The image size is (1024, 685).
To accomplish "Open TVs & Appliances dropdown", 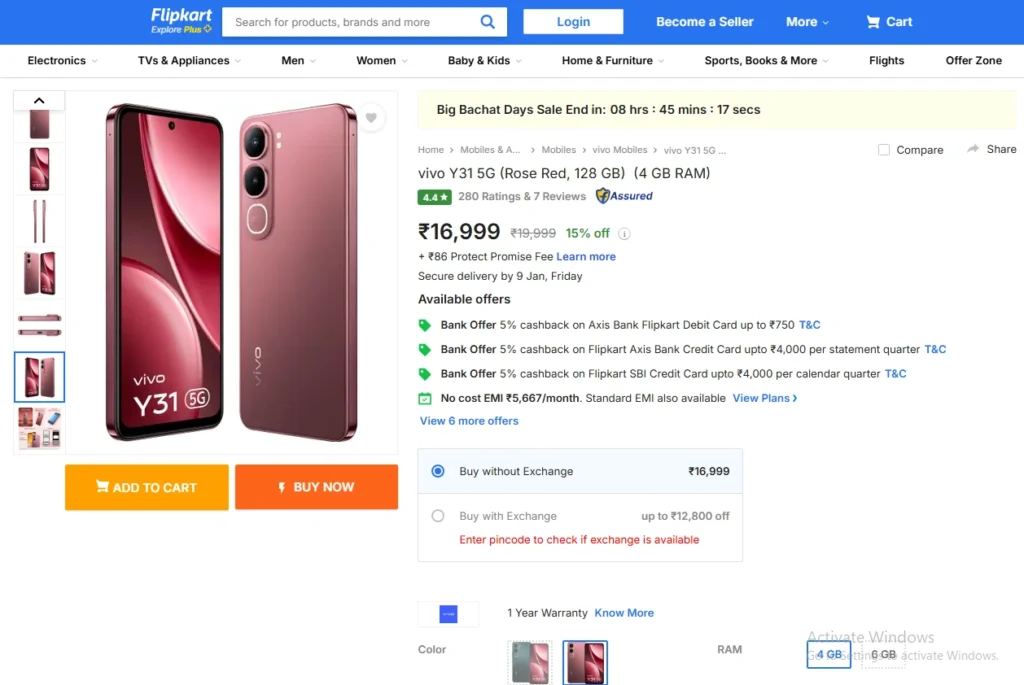I will click(x=189, y=61).
